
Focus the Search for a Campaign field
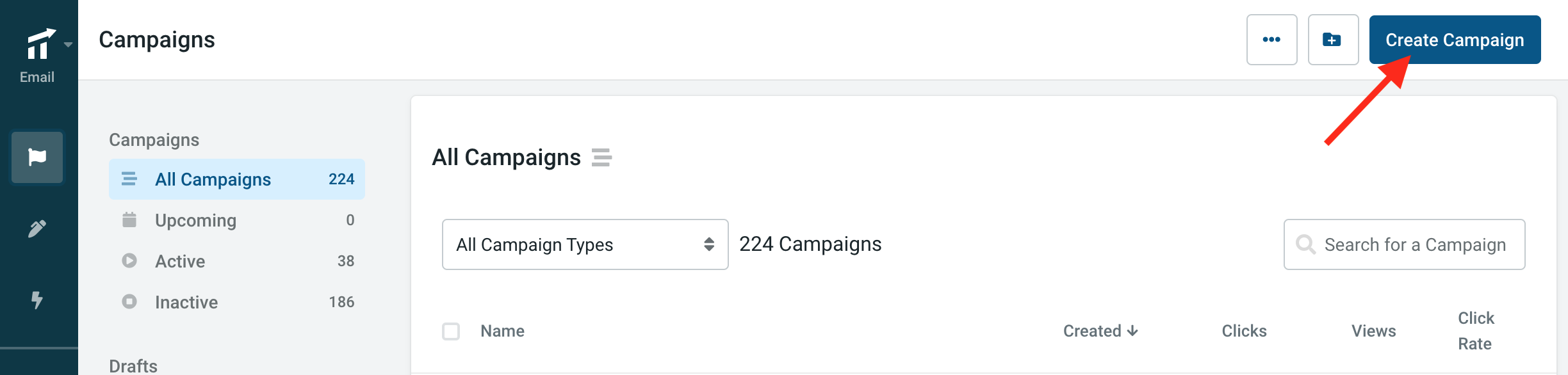(x=1404, y=244)
